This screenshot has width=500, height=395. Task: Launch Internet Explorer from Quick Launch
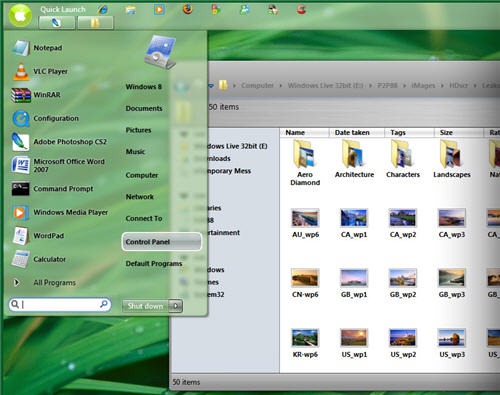tap(103, 10)
